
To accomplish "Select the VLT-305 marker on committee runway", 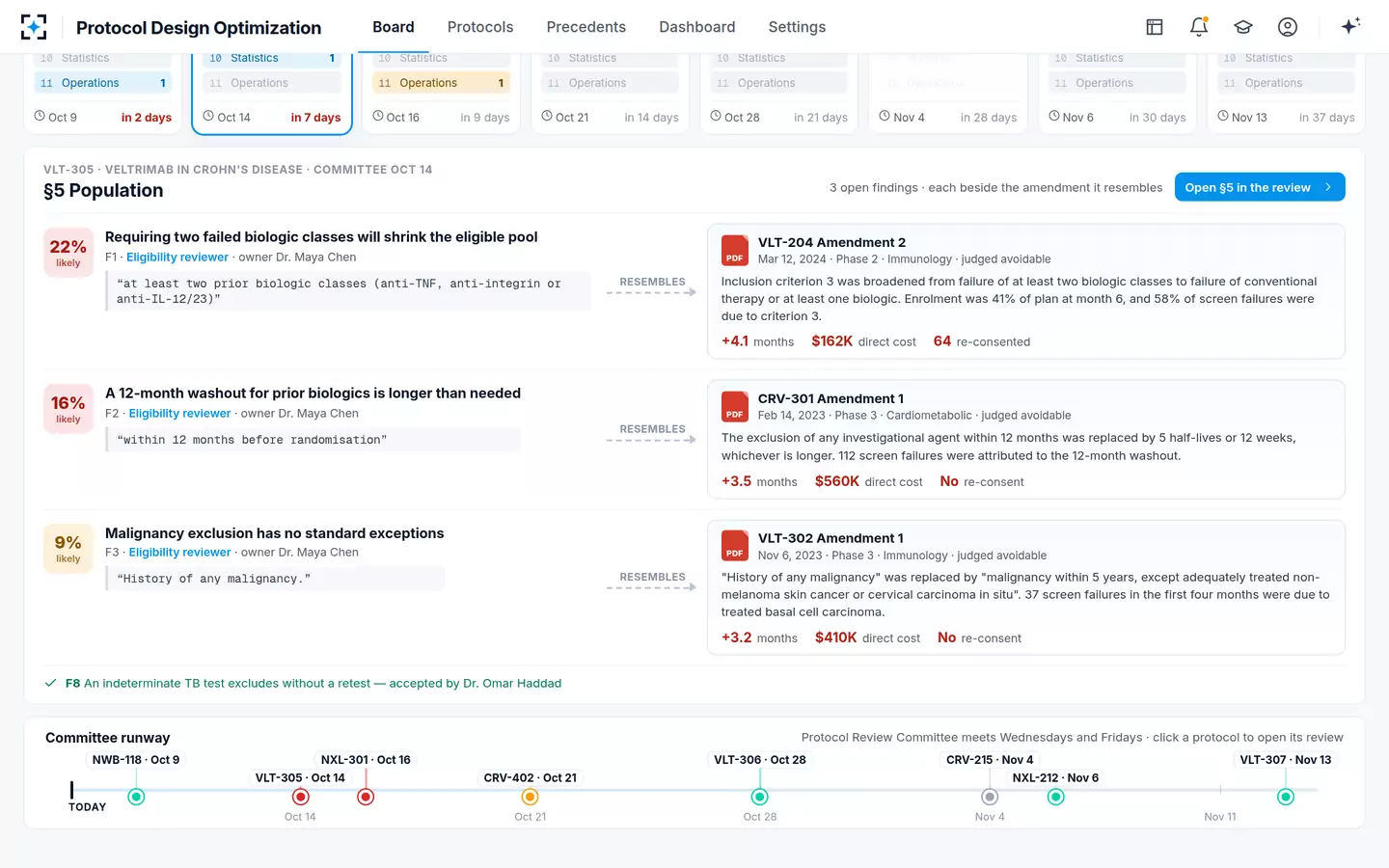I will tap(301, 797).
